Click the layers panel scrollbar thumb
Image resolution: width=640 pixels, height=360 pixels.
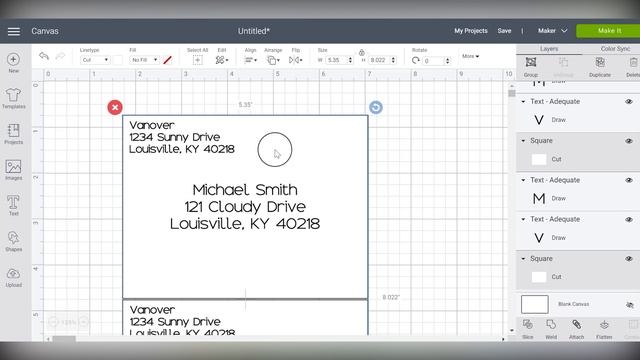tap(512, 93)
